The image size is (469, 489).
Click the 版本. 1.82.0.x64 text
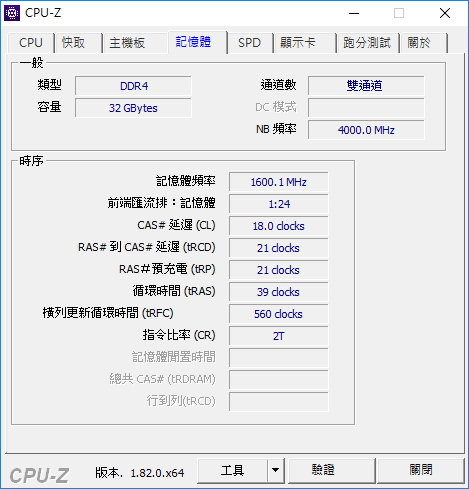pos(139,473)
